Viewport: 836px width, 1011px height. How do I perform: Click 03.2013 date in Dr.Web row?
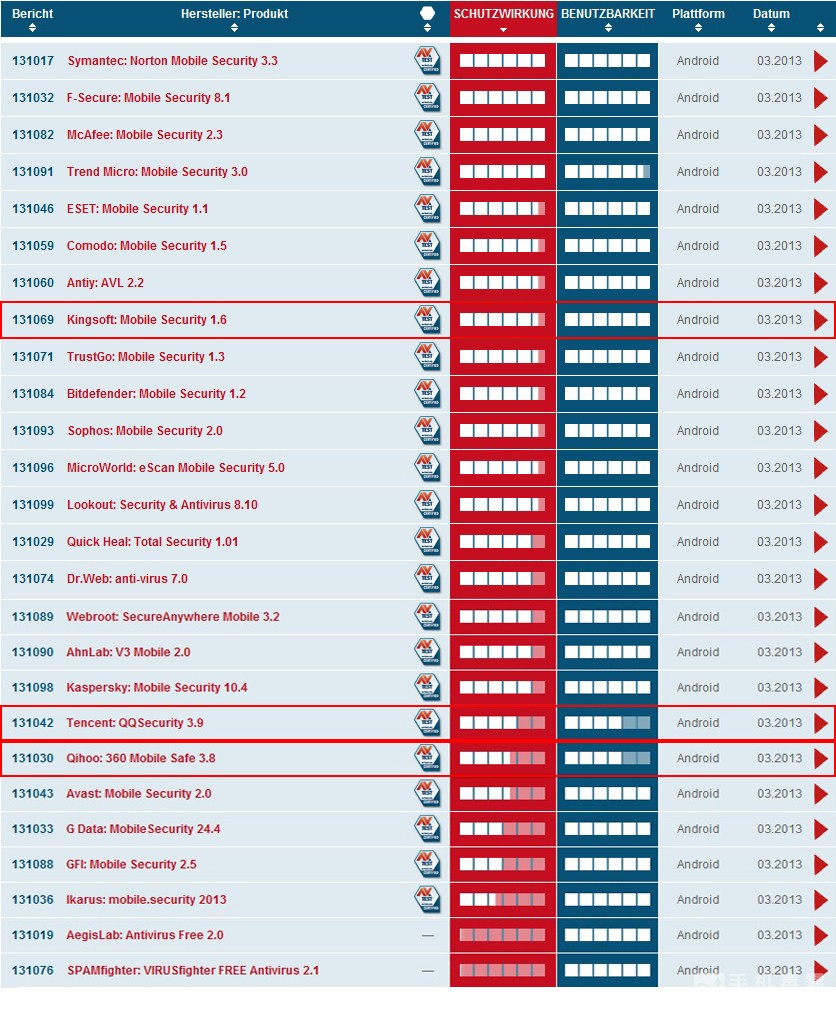point(779,578)
